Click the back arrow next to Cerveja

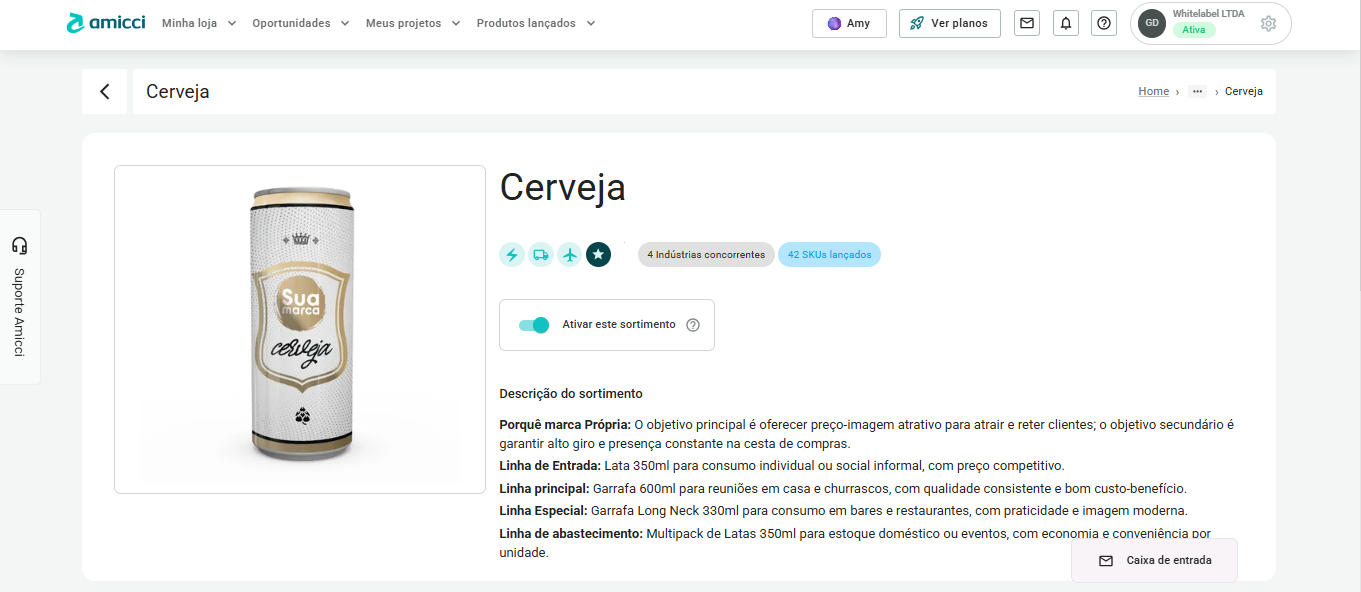pyautogui.click(x=105, y=92)
